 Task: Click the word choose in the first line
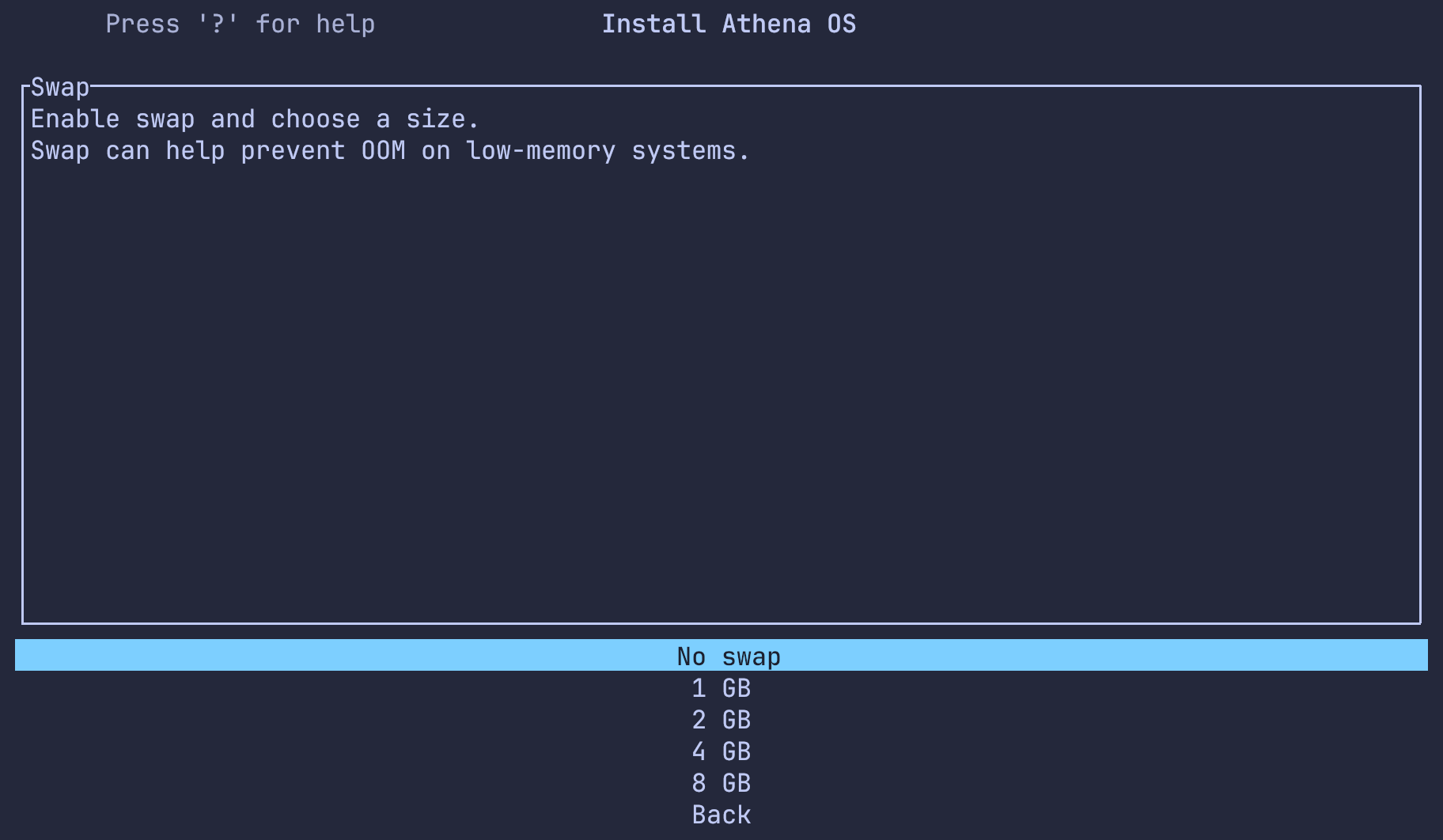pos(315,119)
